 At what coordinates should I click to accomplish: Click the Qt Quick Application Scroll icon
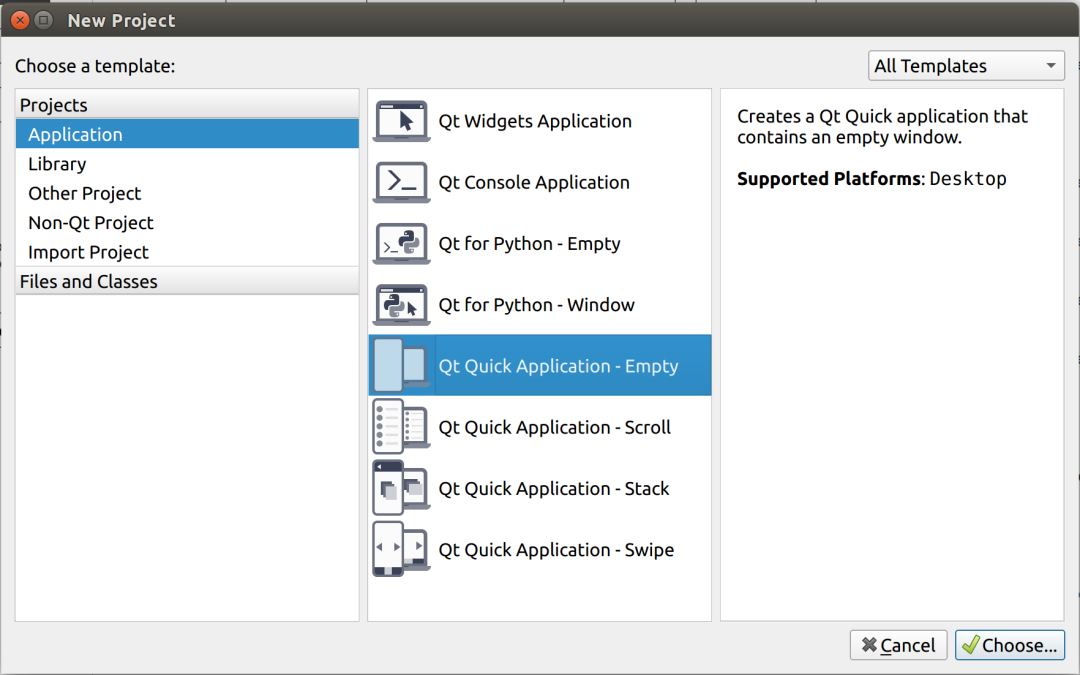point(401,427)
